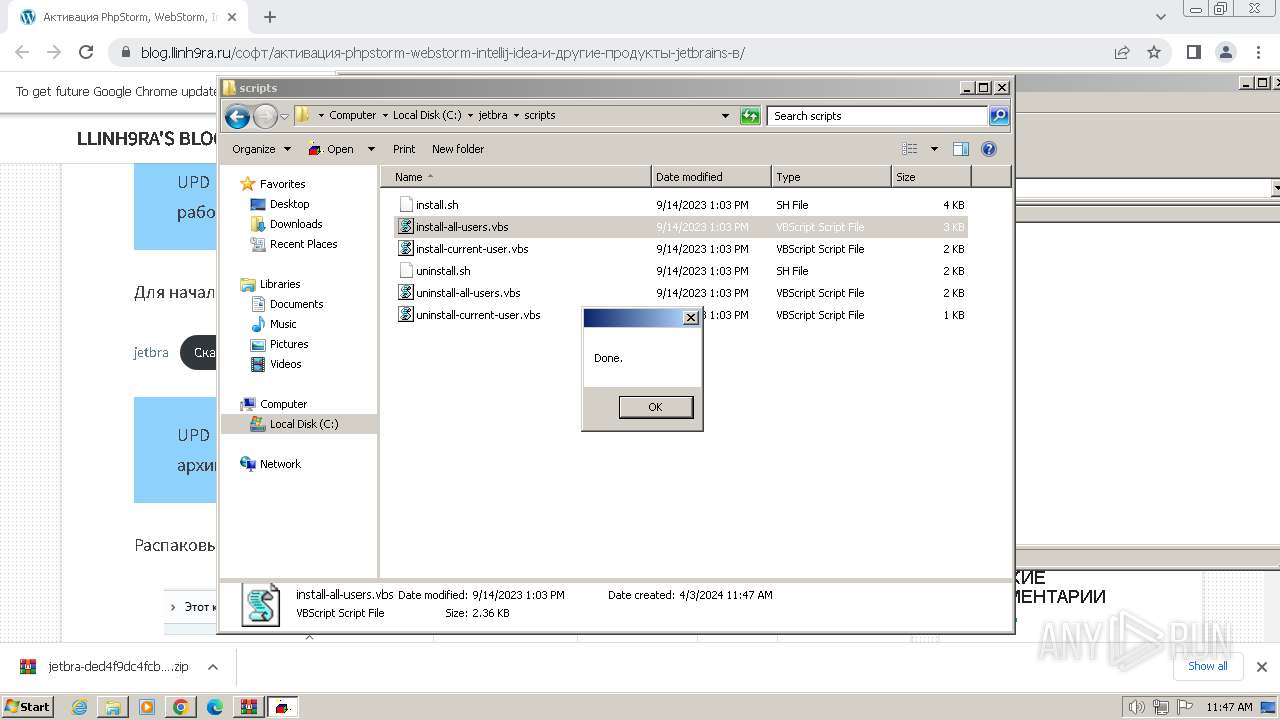Sort files by Date modified column

[x=711, y=177]
